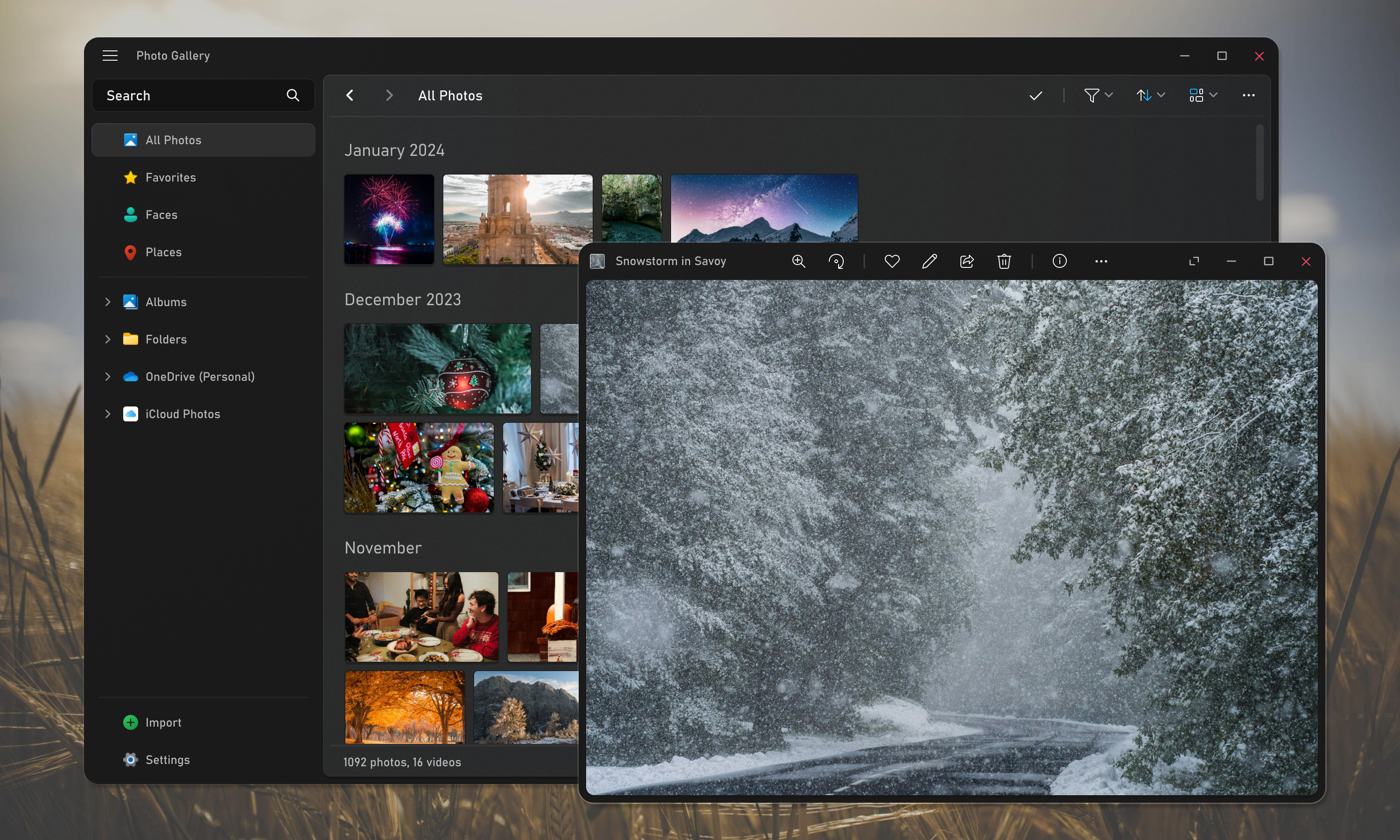The width and height of the screenshot is (1400, 840).
Task: Open the search magnifier in the sidebar
Action: (293, 95)
